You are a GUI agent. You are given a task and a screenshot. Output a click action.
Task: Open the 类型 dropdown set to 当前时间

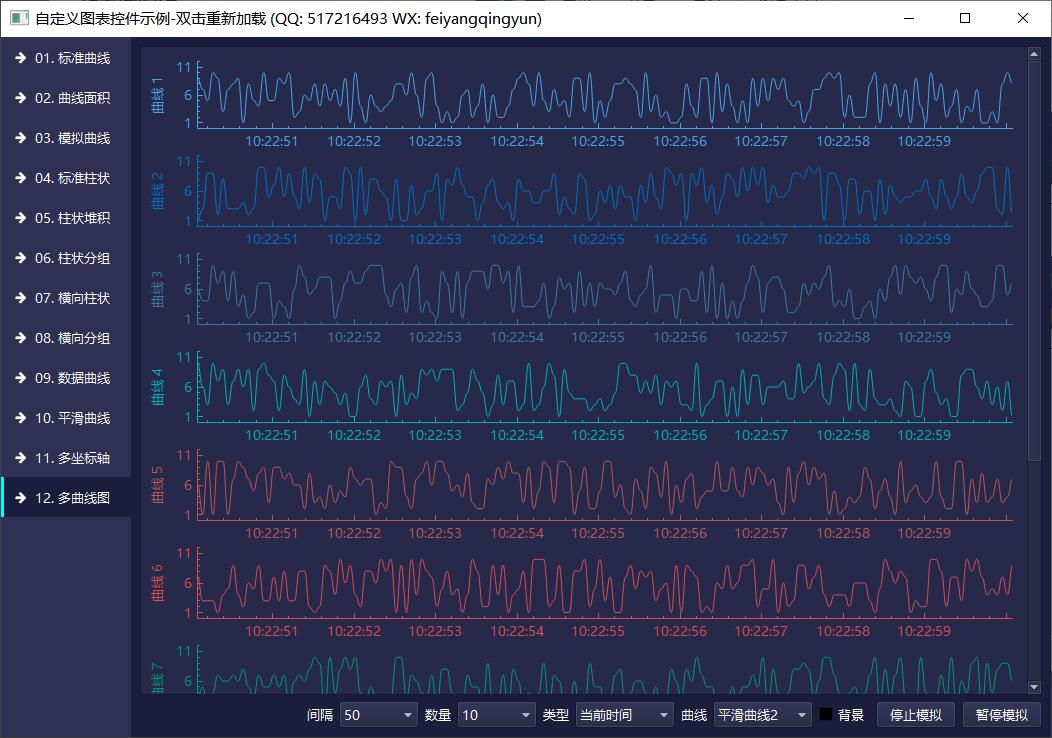tap(624, 715)
